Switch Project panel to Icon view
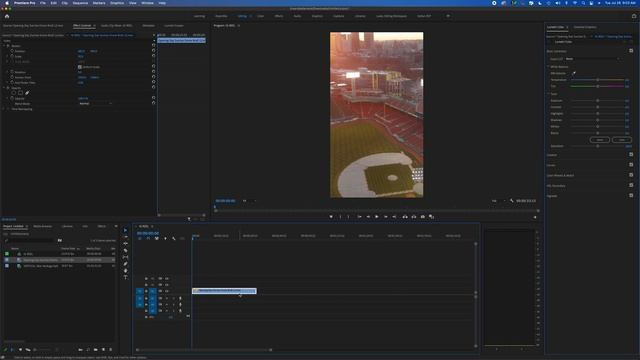Image resolution: width=640 pixels, height=360 pixels. point(20,350)
